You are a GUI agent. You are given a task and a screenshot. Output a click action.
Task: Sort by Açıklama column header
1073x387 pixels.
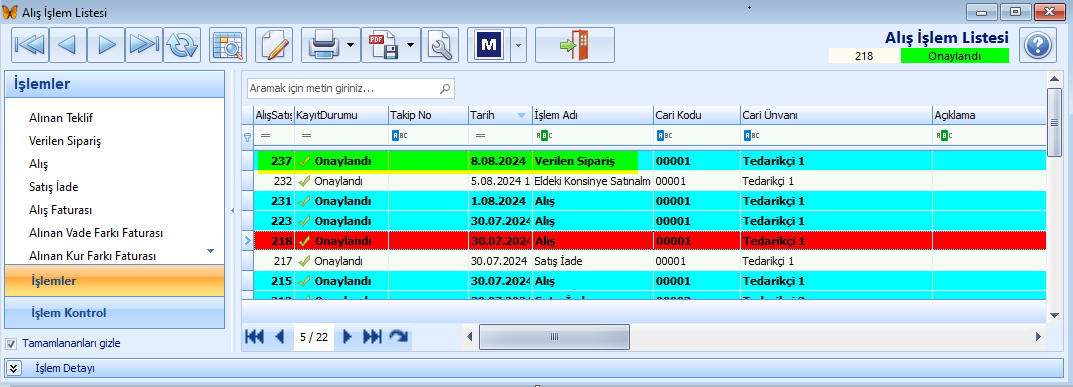click(990, 116)
